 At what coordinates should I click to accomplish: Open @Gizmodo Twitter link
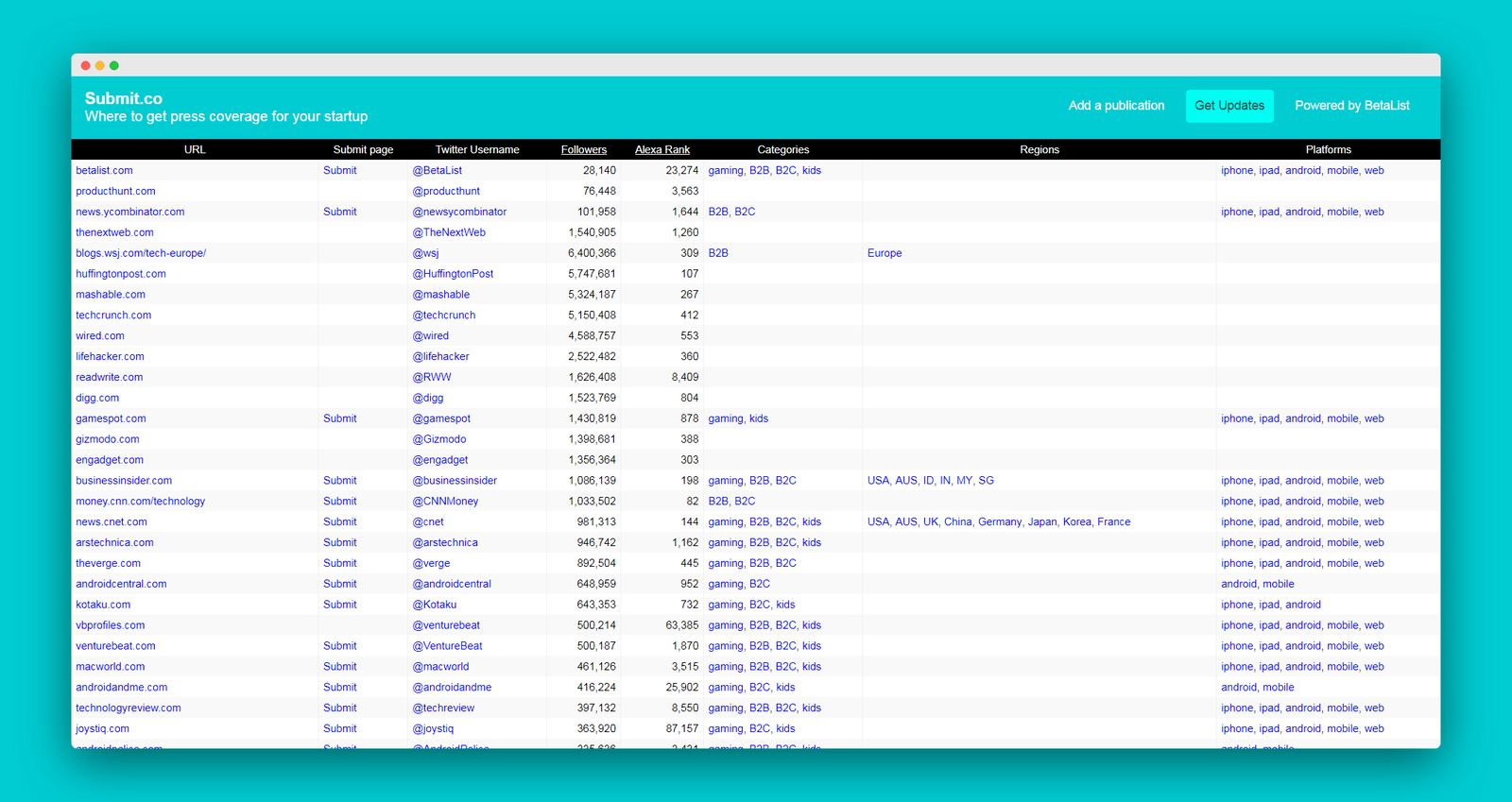(x=439, y=440)
